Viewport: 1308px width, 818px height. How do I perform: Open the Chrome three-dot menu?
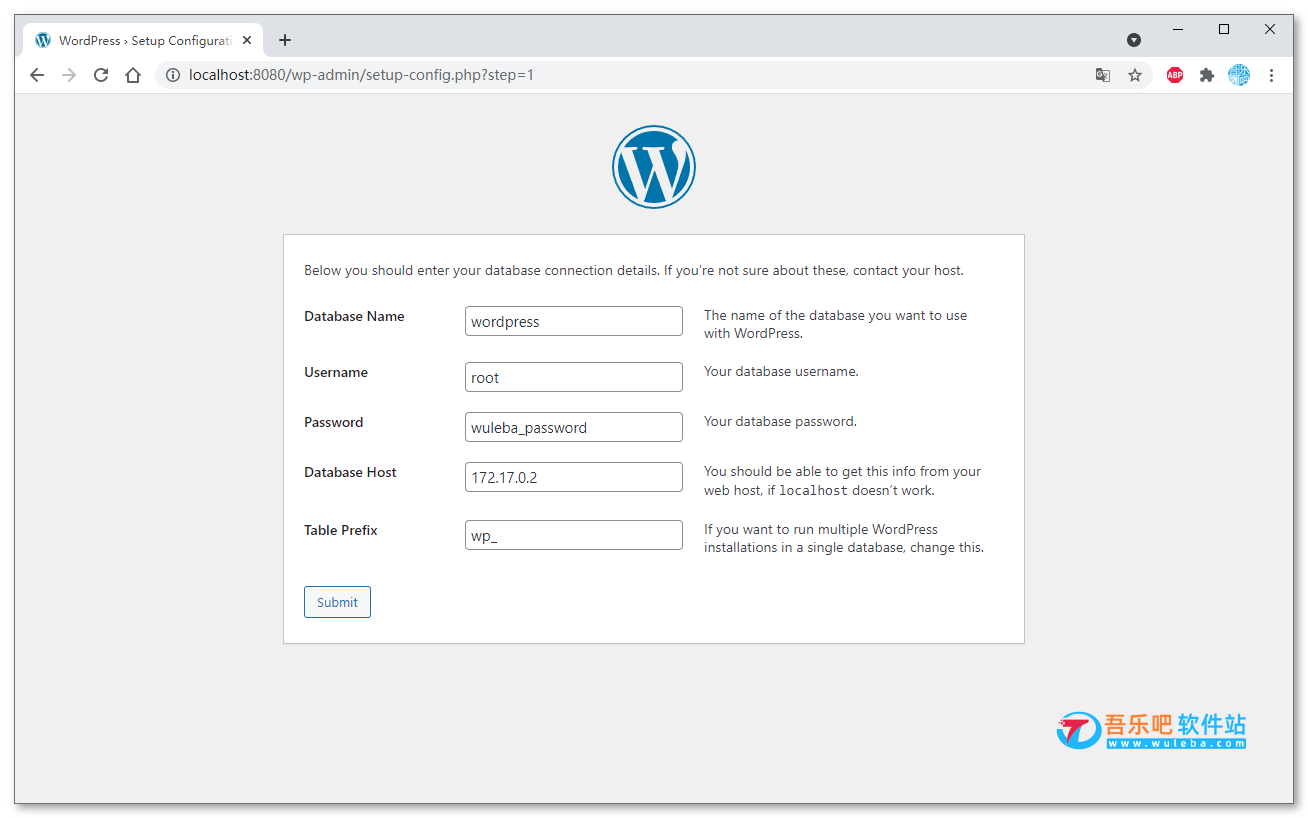coord(1271,75)
